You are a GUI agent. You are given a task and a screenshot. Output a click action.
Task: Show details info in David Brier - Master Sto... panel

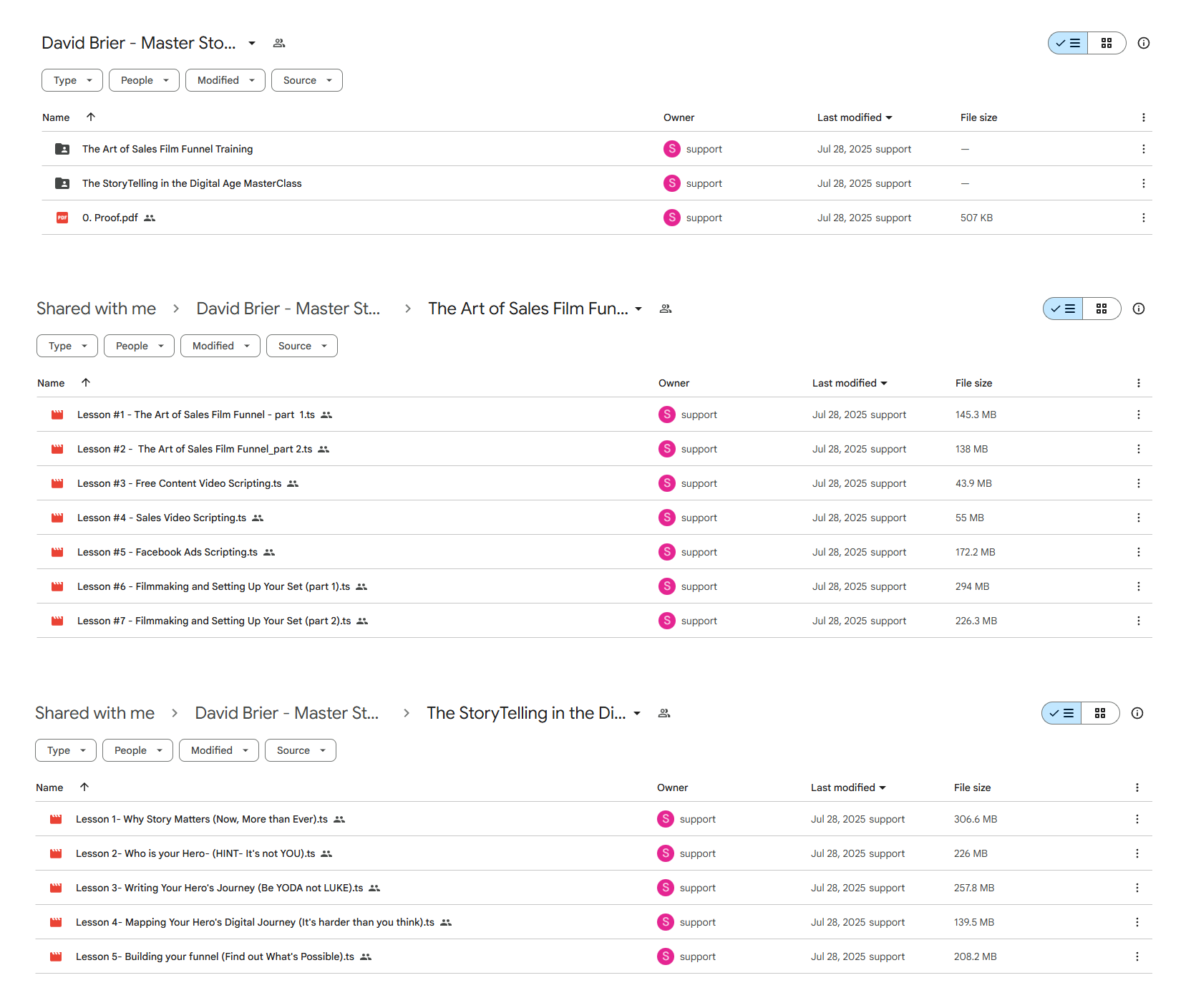[x=1144, y=43]
